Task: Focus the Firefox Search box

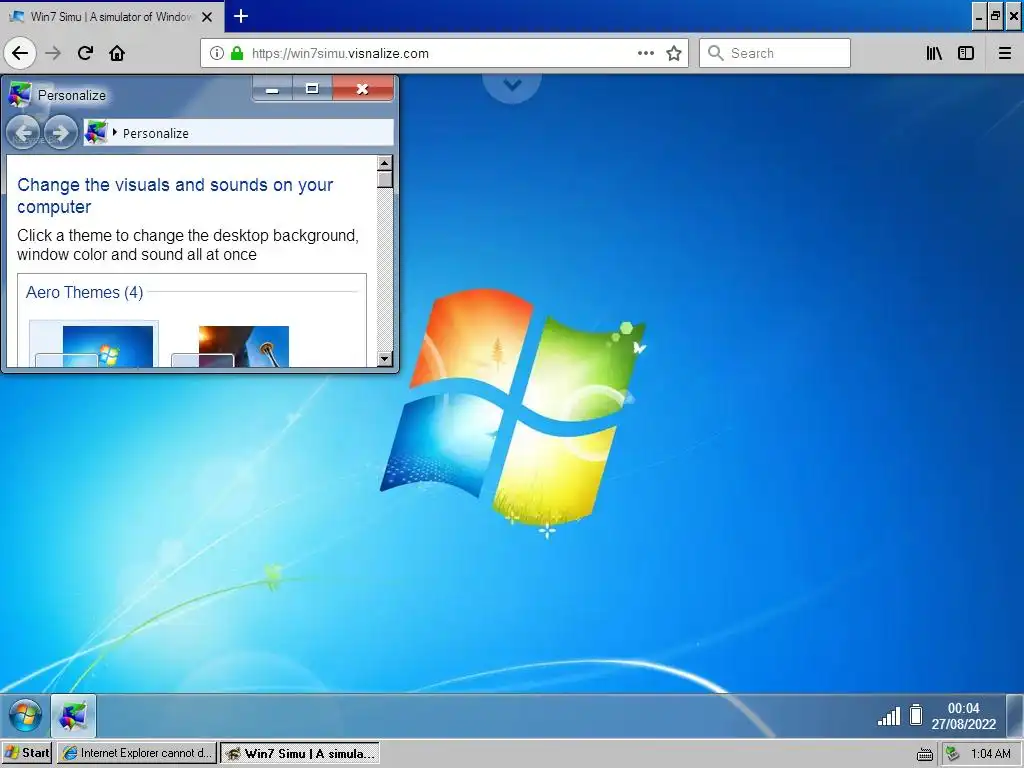Action: [x=775, y=53]
